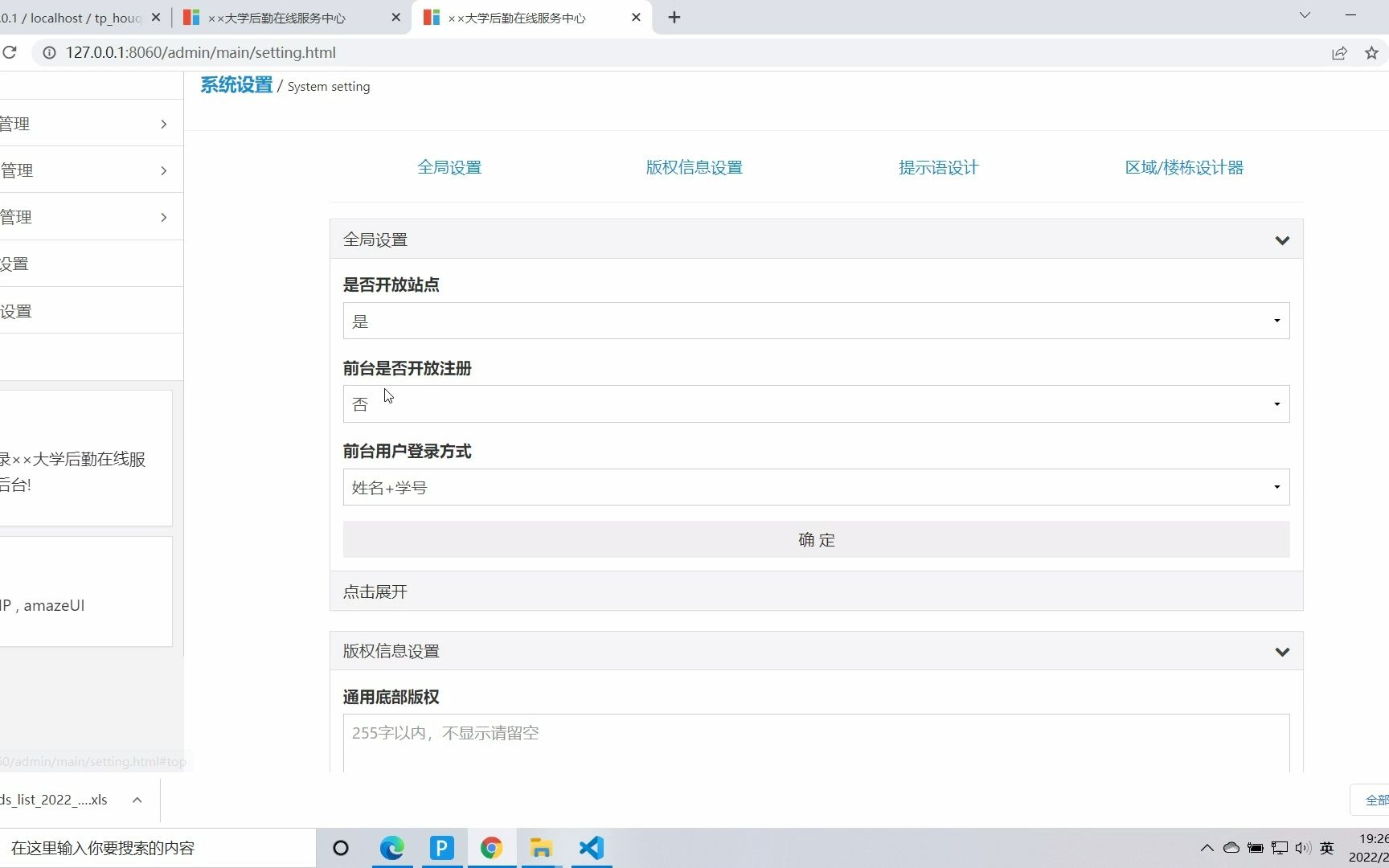Click the 点击展开 bar
Screen dimensions: 1389x868
816,592
